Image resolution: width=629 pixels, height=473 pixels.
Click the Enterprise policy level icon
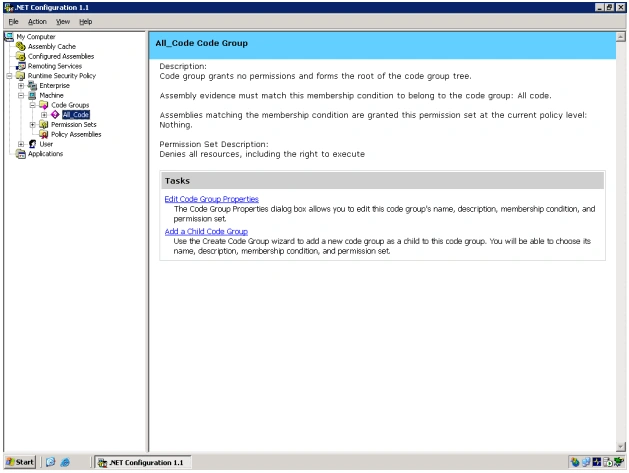[x=32, y=85]
